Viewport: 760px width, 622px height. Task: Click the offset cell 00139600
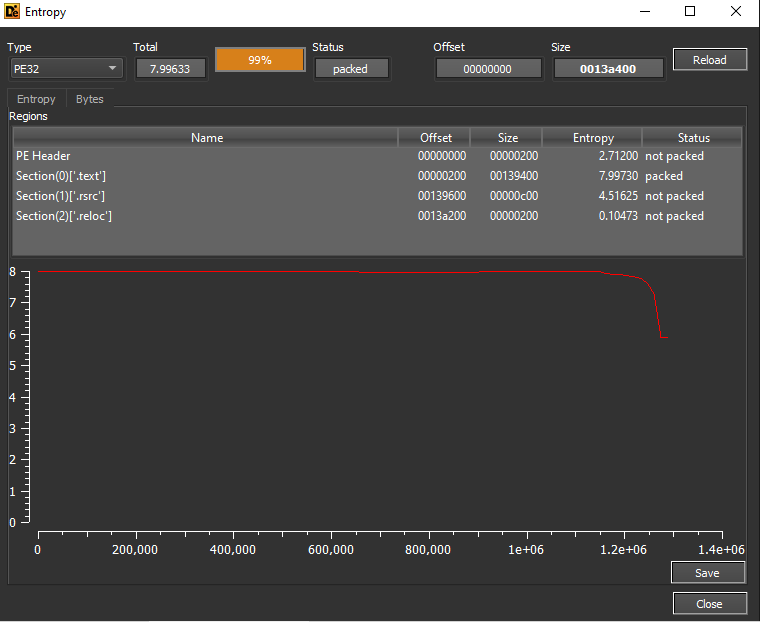click(x=442, y=196)
